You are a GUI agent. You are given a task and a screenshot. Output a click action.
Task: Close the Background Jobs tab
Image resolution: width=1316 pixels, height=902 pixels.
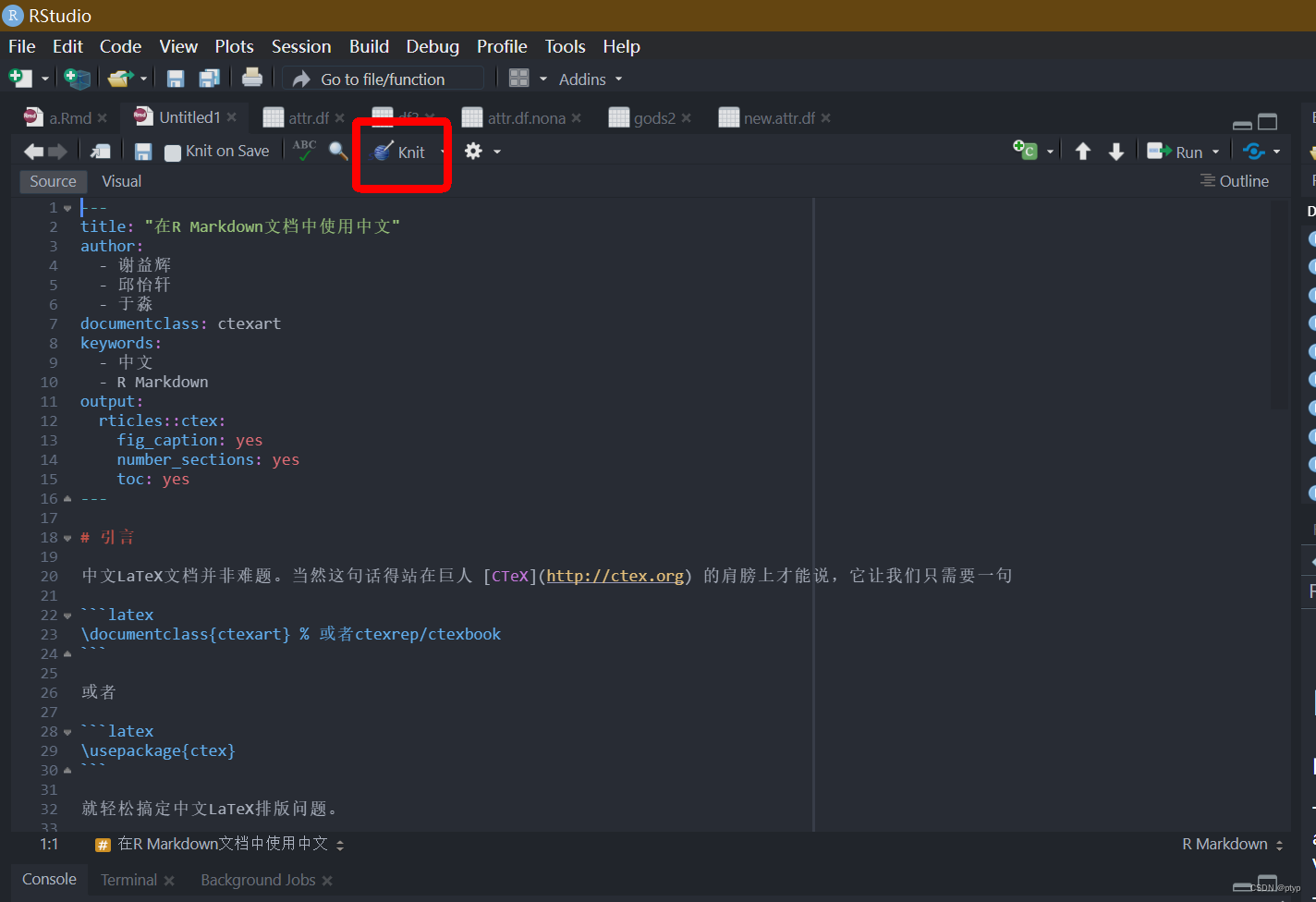327,881
